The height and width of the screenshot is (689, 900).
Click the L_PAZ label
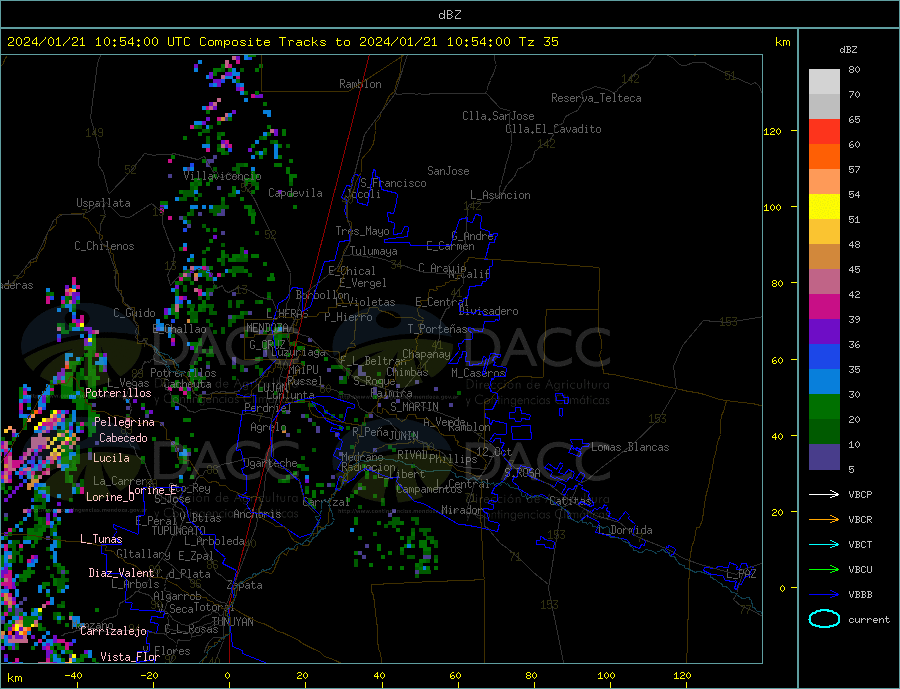742,574
